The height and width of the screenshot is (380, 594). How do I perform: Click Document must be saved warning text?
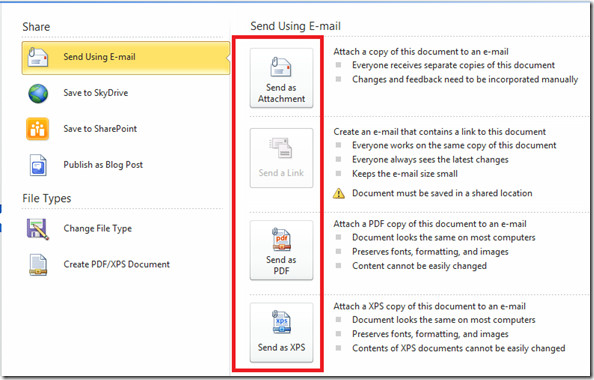442,193
